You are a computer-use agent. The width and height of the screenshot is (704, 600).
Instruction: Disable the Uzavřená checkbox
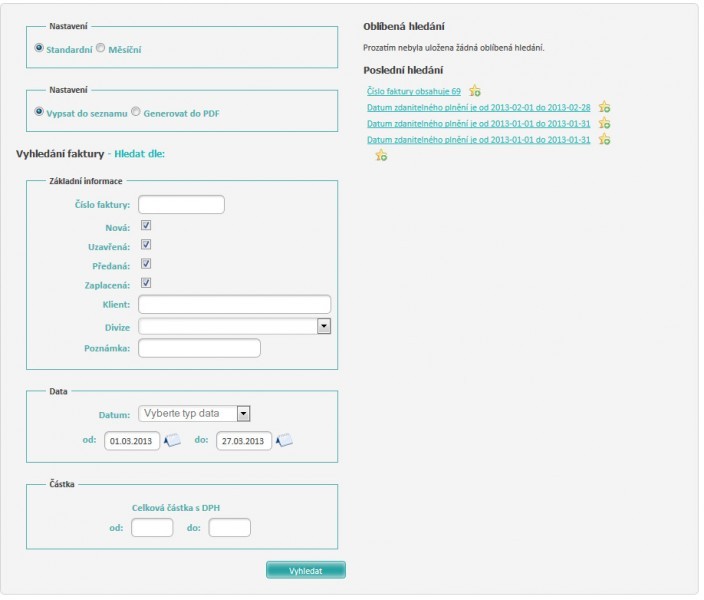click(x=146, y=245)
